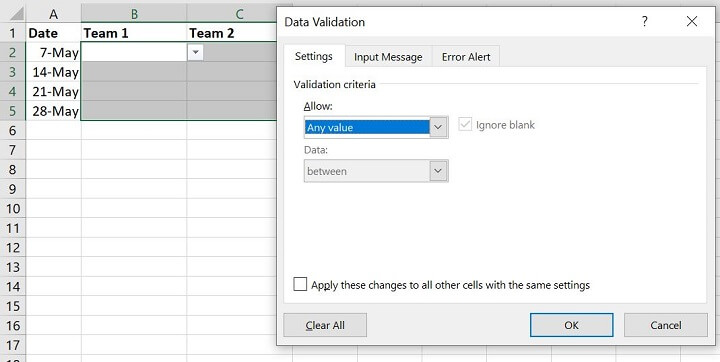Click the Team 2 header cell

pyautogui.click(x=232, y=33)
